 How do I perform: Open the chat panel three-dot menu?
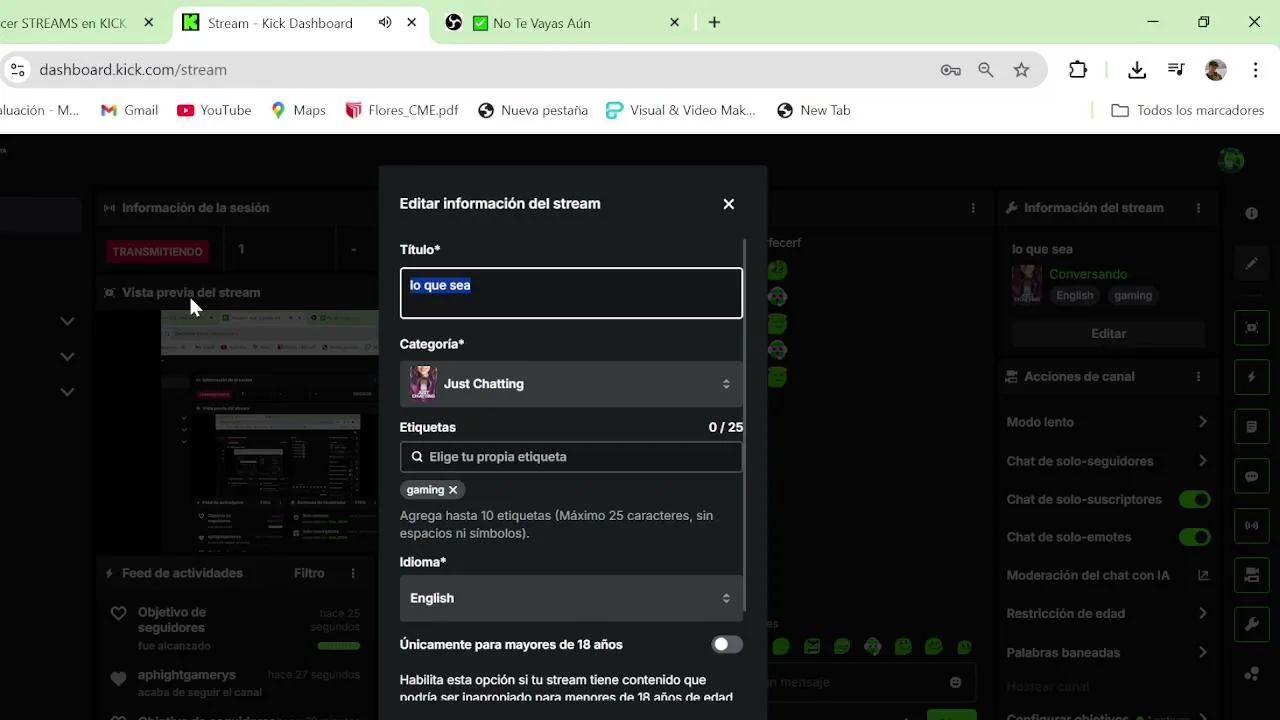[x=973, y=208]
